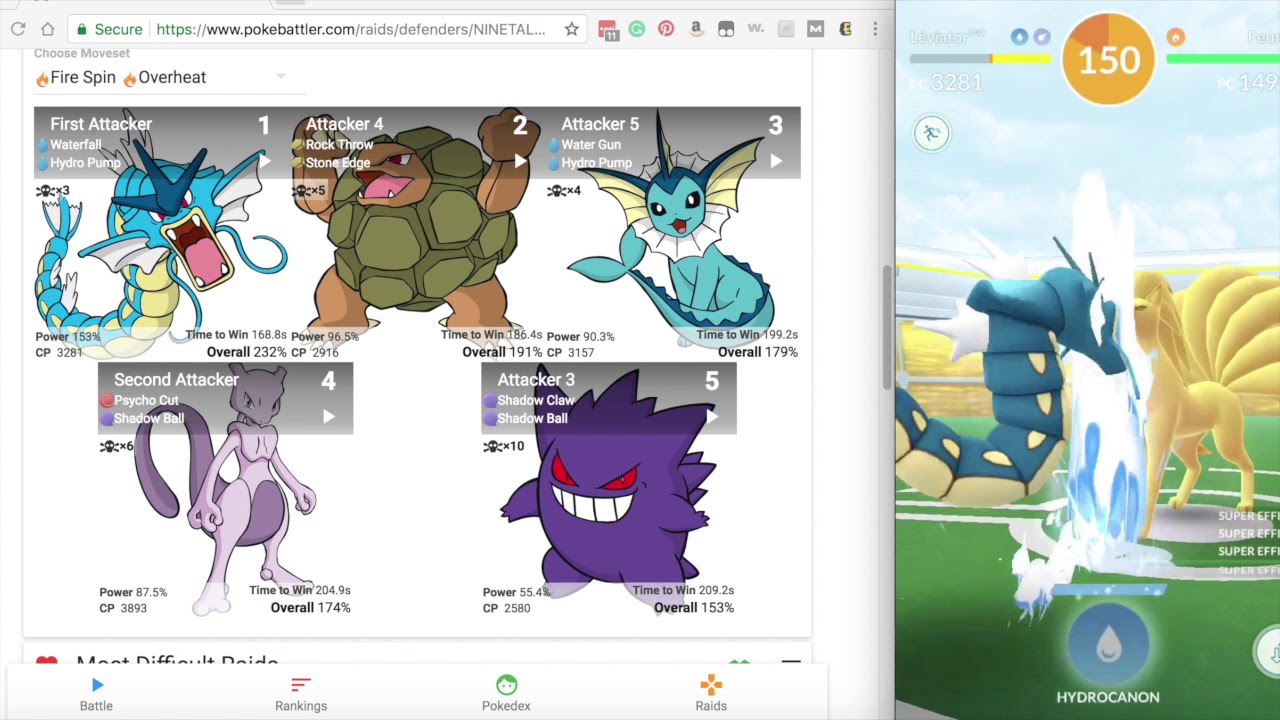
Task: Tap the orange fire-type icon of the opponent
Action: pyautogui.click(x=1175, y=37)
